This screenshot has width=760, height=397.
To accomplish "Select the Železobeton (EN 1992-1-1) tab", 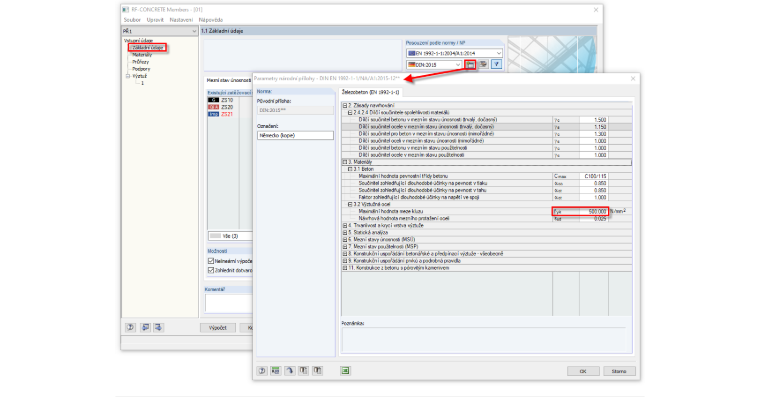I will [371, 92].
